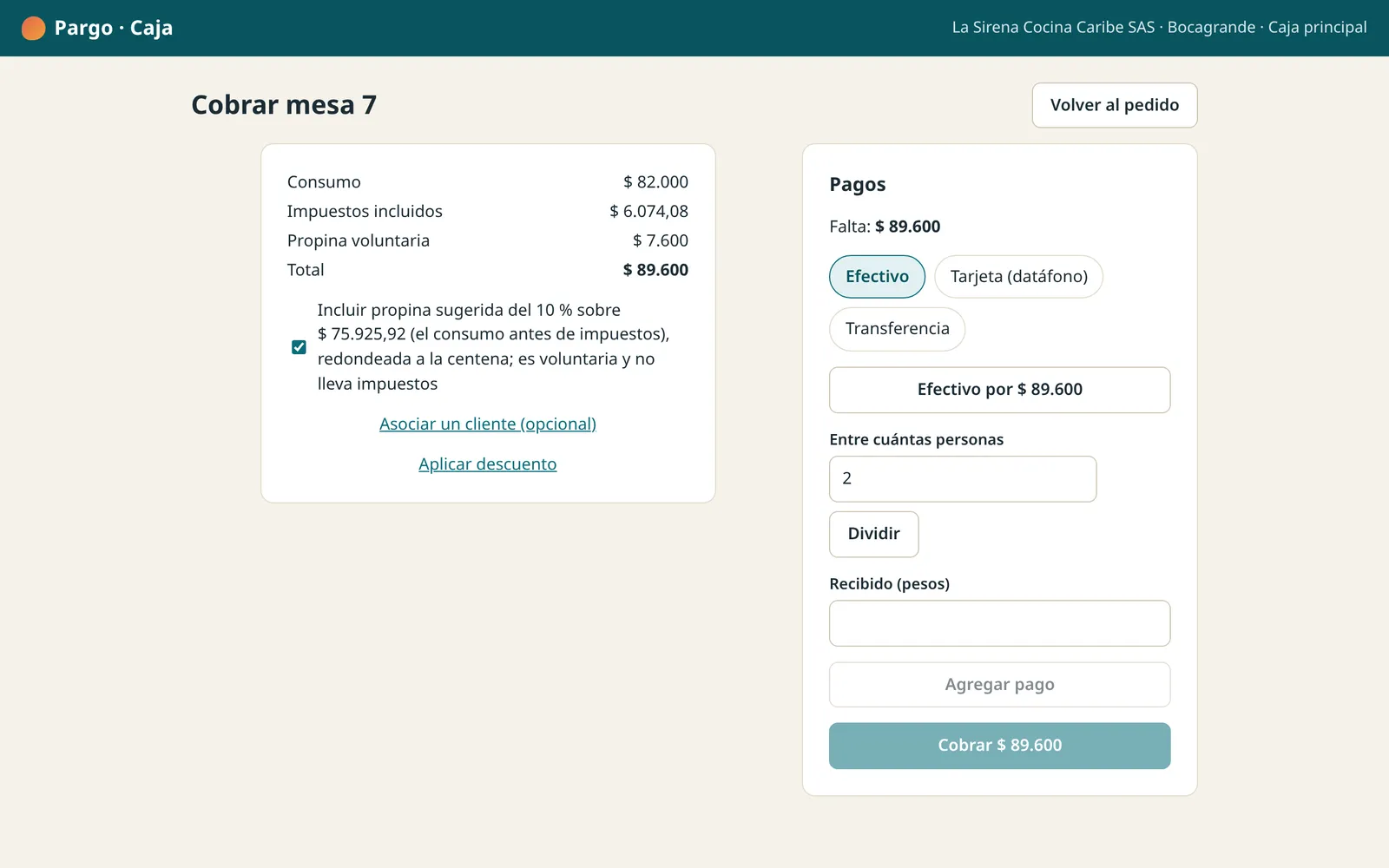The height and width of the screenshot is (868, 1389).
Task: Uncheck the suggested 10% tip checkbox
Action: click(299, 347)
